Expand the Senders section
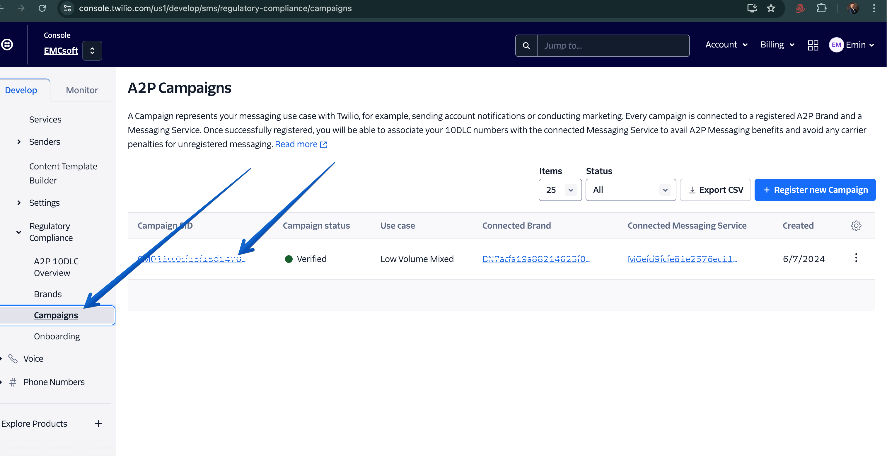This screenshot has height=456, width=887. (x=19, y=142)
